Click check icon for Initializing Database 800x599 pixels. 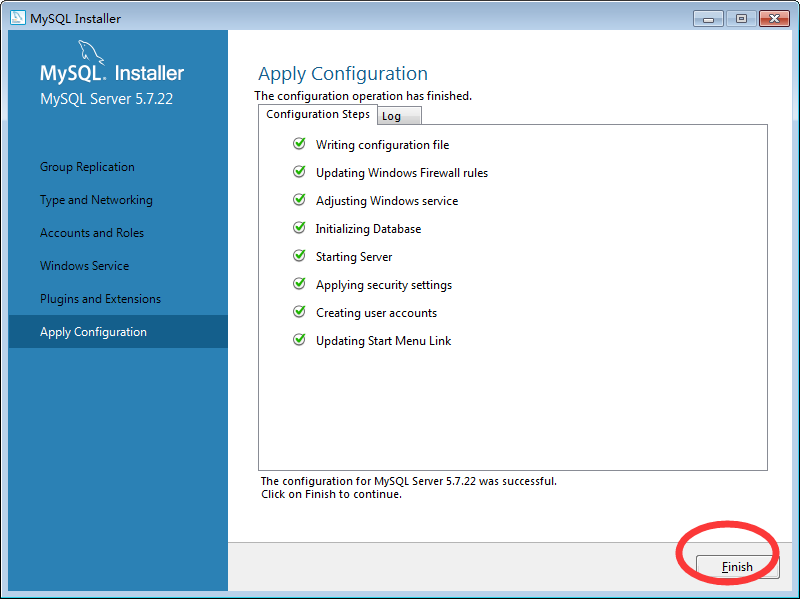tap(299, 228)
